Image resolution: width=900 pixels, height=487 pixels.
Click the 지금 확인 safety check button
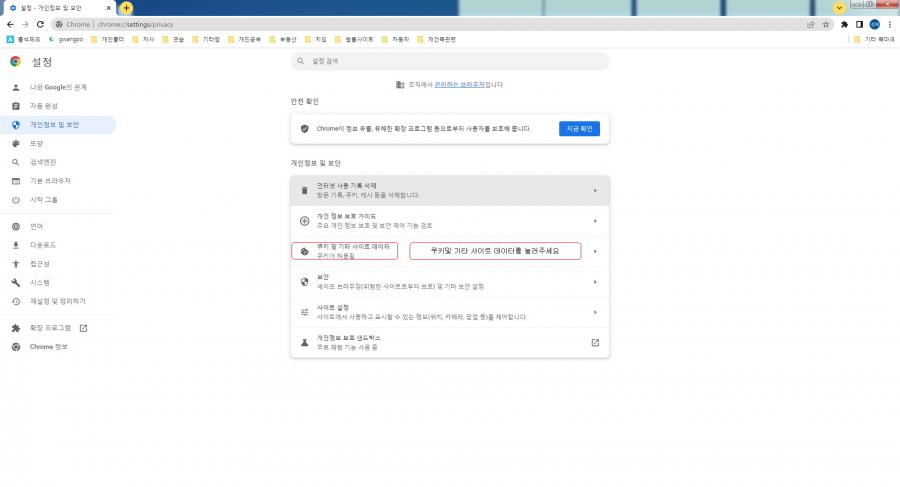point(579,129)
